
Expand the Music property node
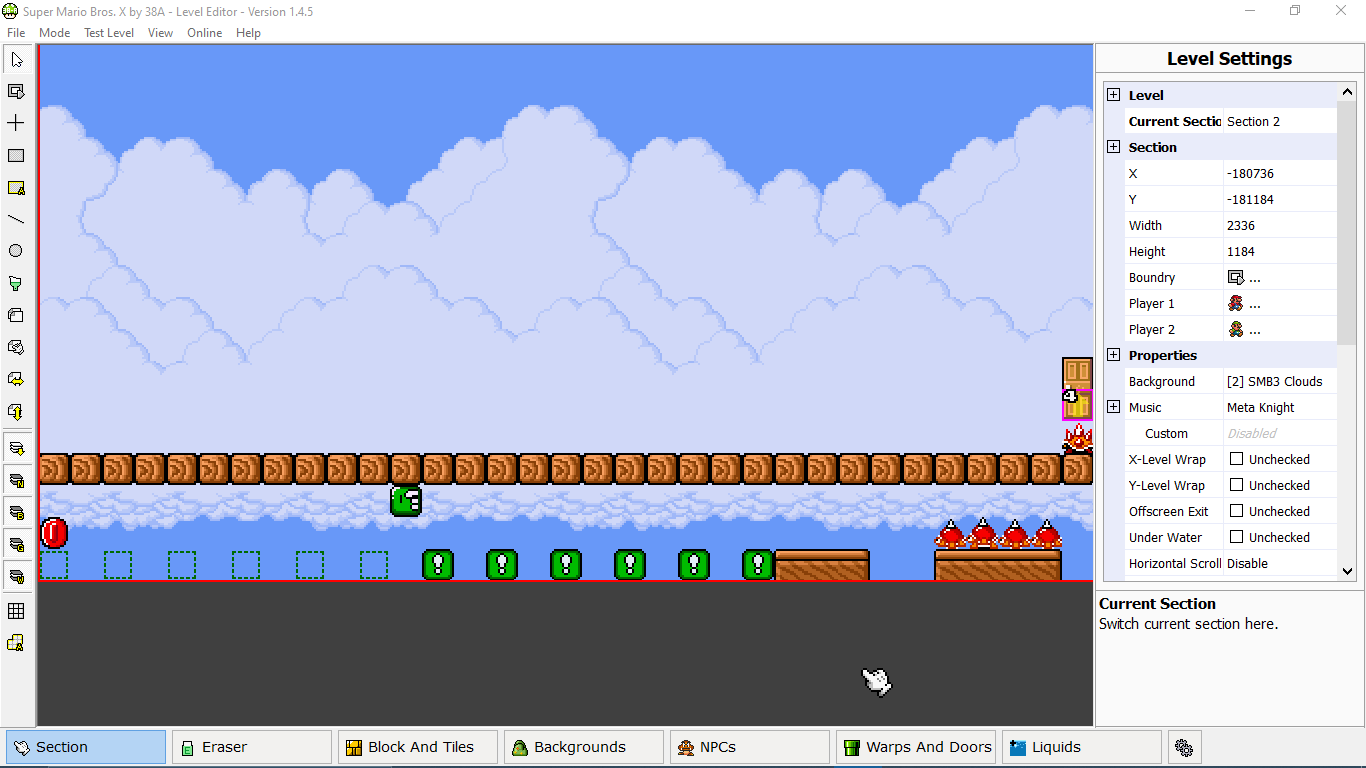coord(1114,407)
